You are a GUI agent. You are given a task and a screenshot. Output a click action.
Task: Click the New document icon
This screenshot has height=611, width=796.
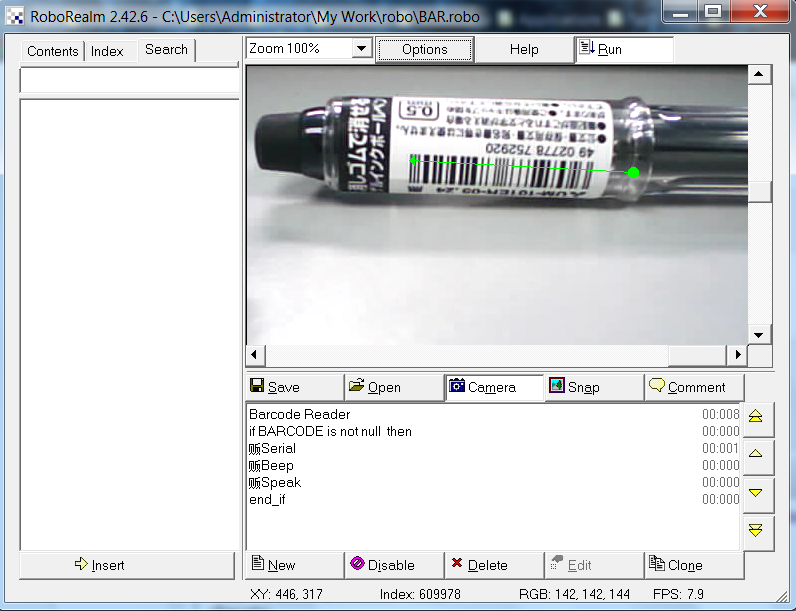pyautogui.click(x=258, y=562)
